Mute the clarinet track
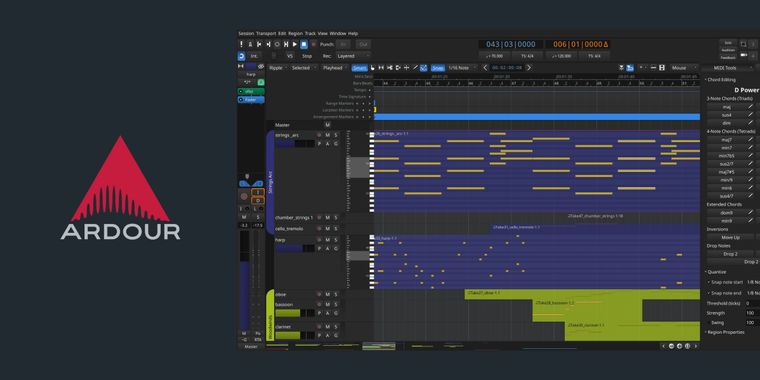 tap(328, 327)
